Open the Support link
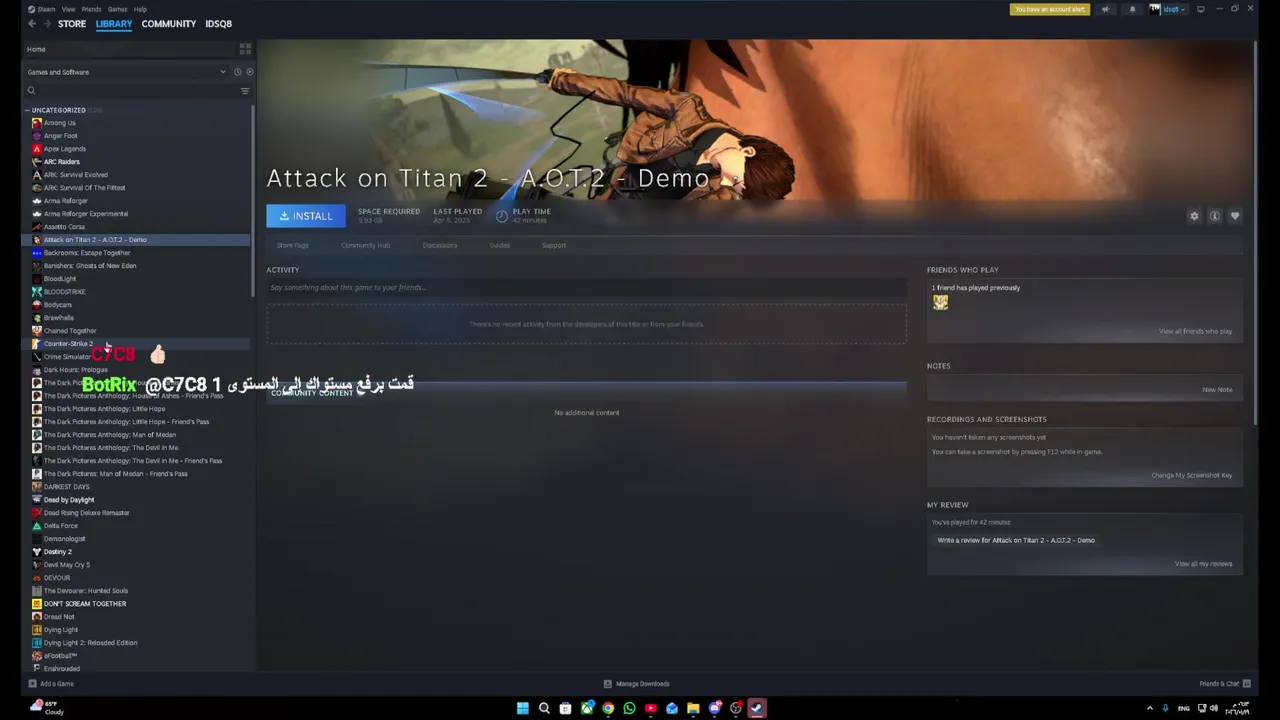The image size is (1280, 720). (x=554, y=245)
